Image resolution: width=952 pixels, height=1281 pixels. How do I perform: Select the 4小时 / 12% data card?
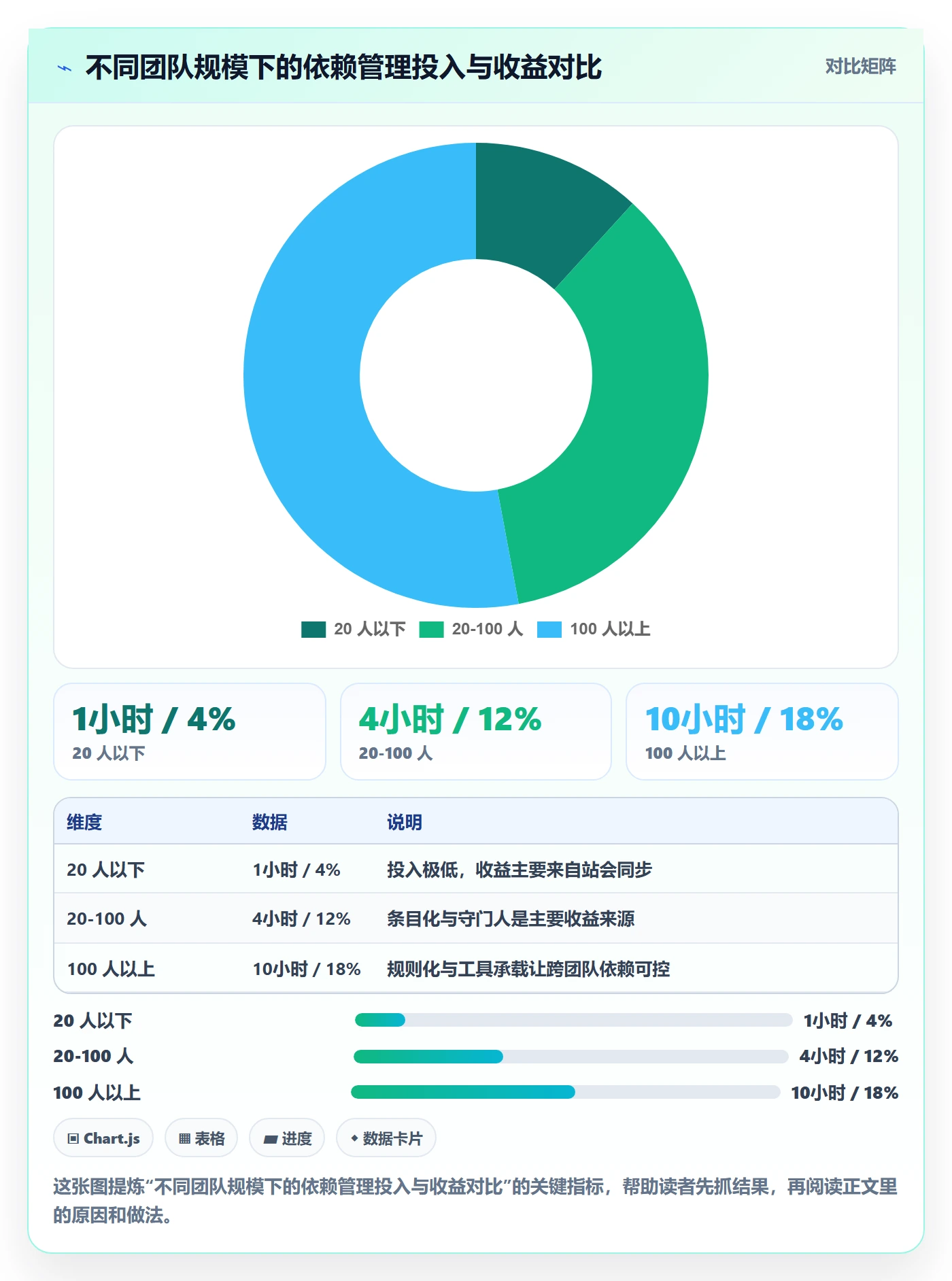coord(476,732)
